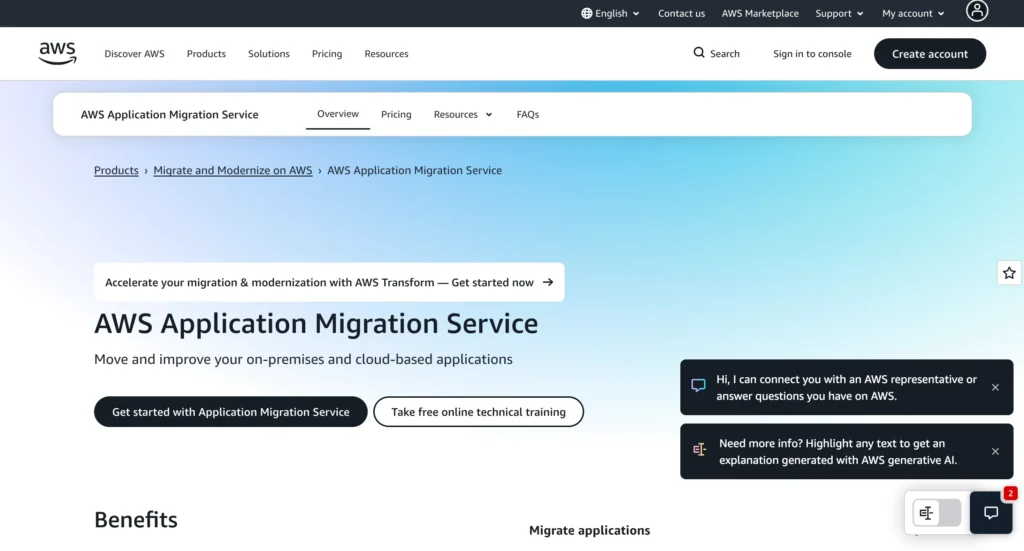Click the globe language icon

pyautogui.click(x=586, y=13)
